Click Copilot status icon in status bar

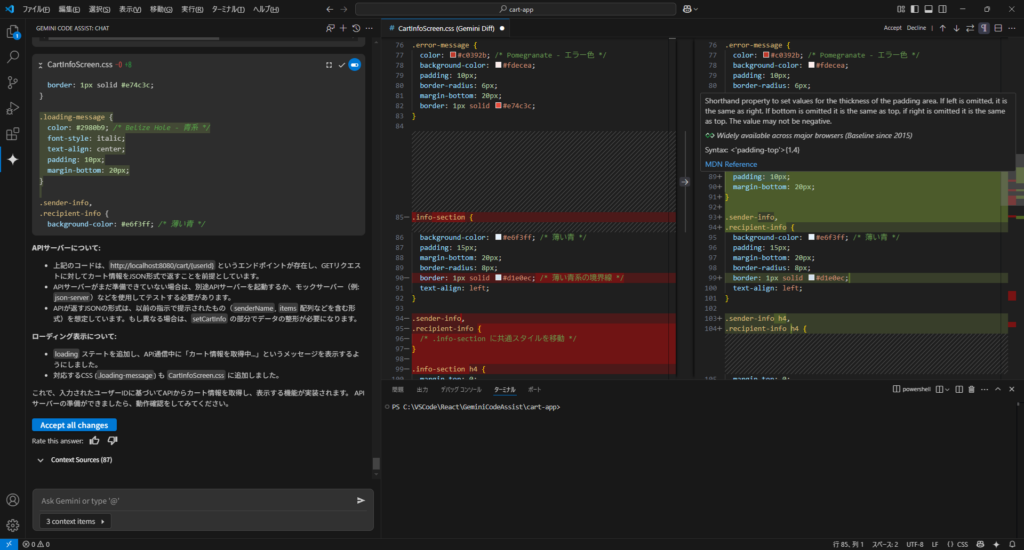(x=980, y=544)
